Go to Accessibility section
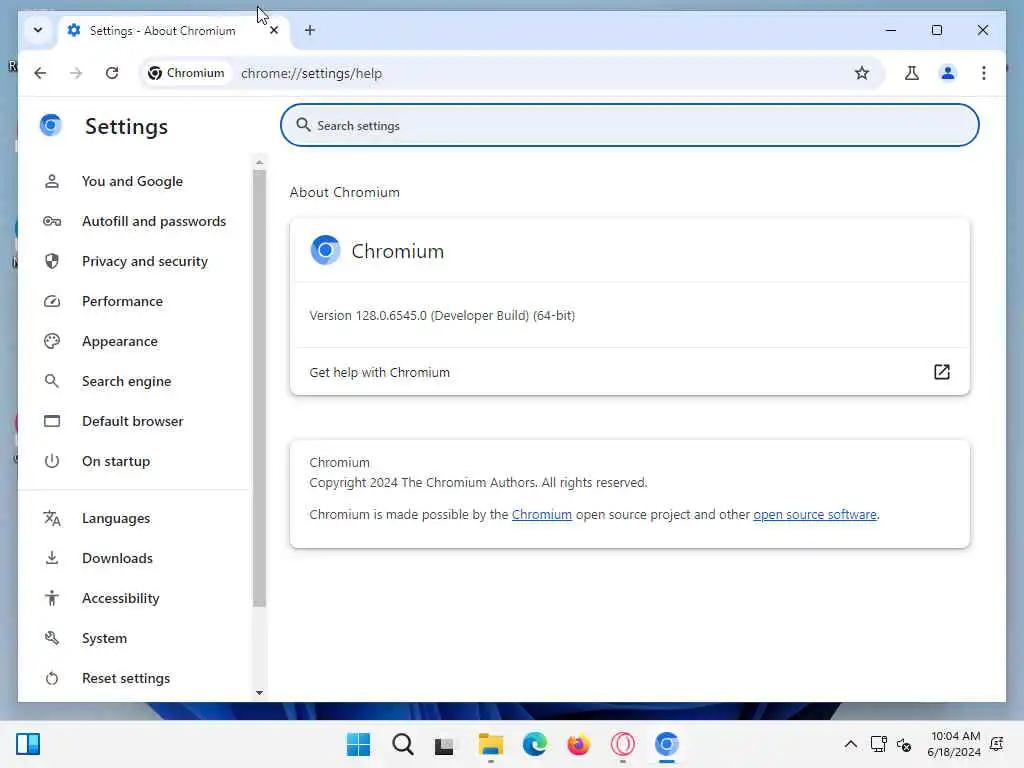 click(x=121, y=598)
